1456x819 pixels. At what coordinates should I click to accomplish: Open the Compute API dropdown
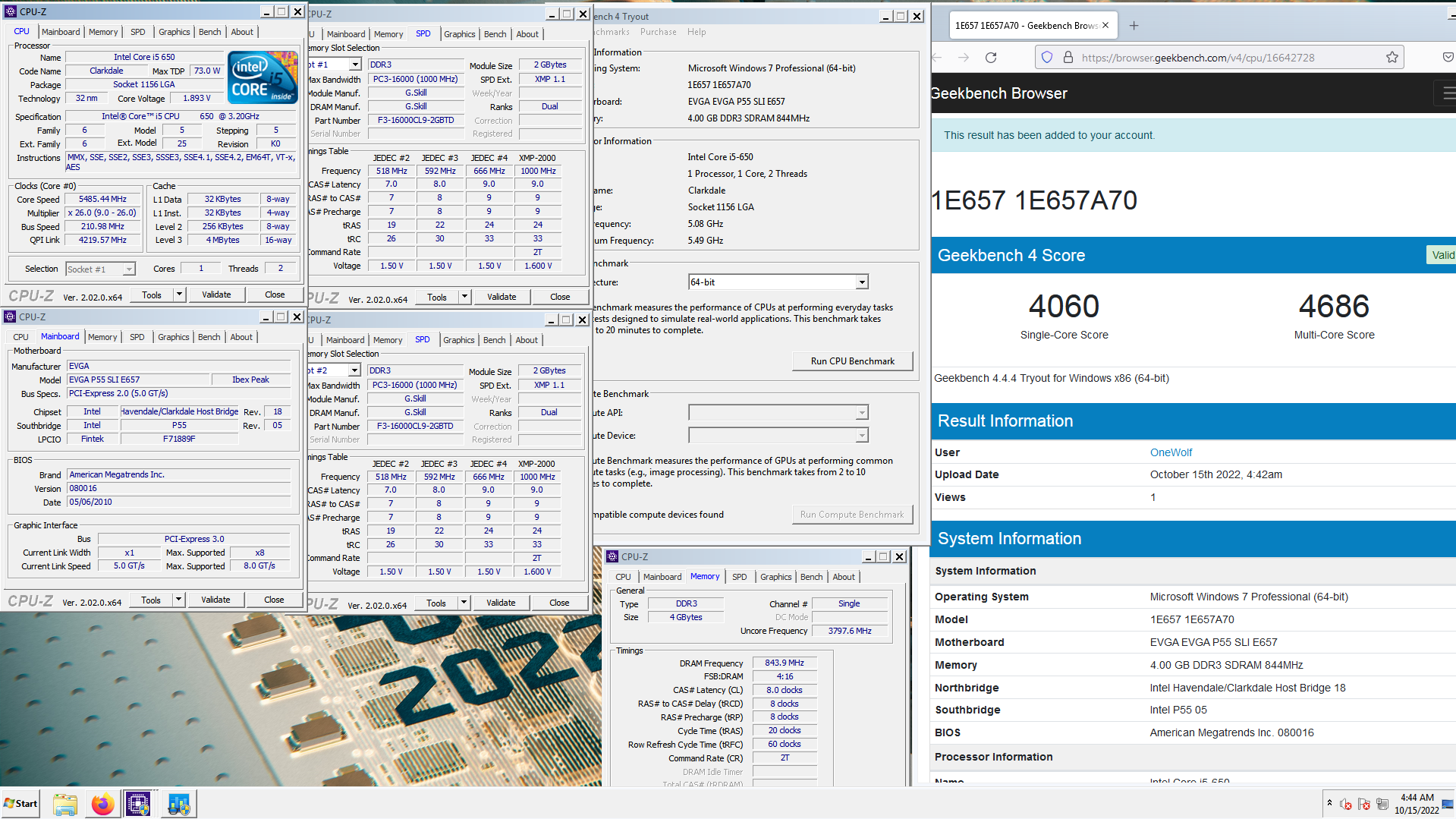click(x=862, y=413)
